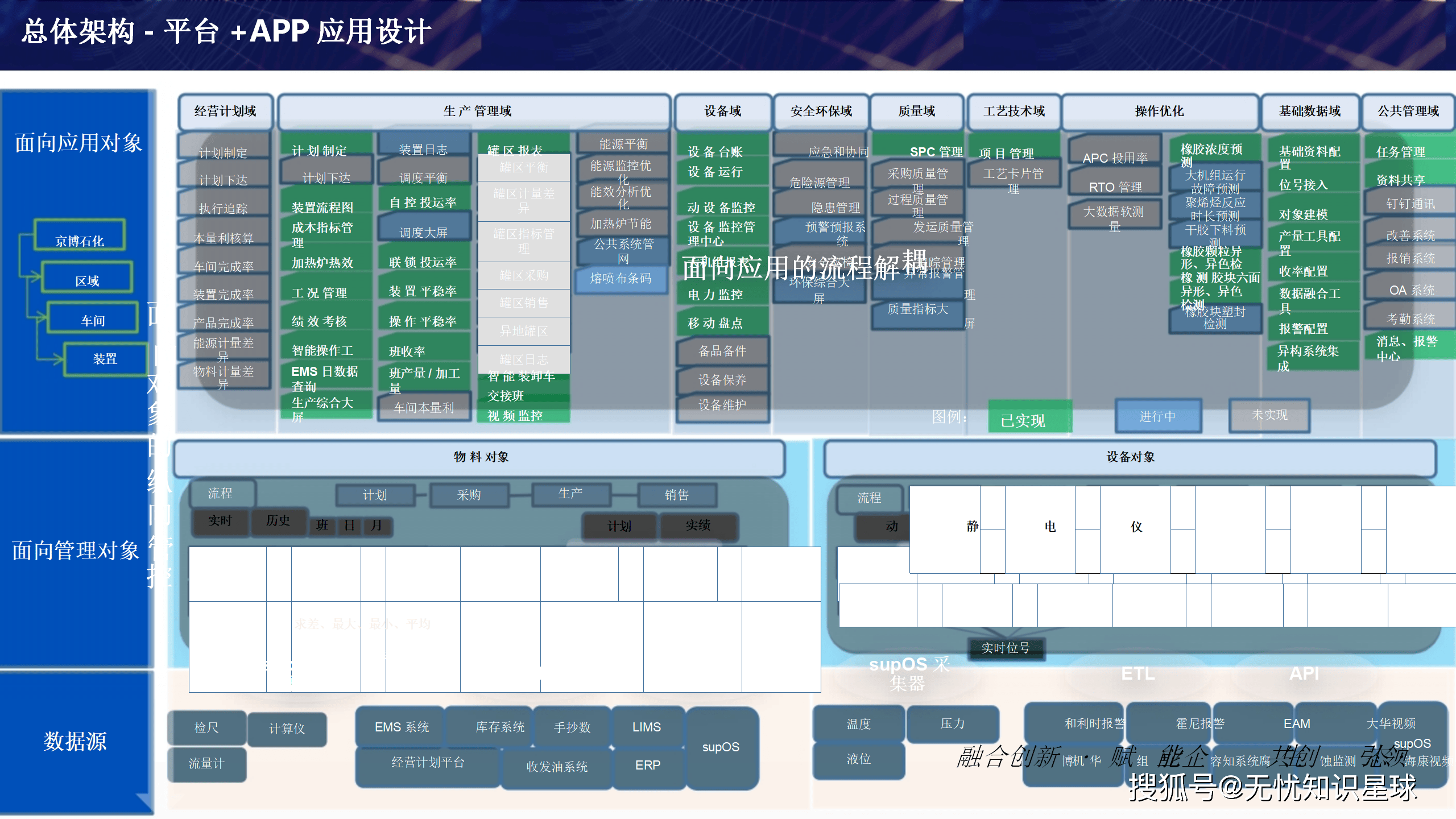
Task: Open the 熔喷布条码 module
Action: (621, 279)
